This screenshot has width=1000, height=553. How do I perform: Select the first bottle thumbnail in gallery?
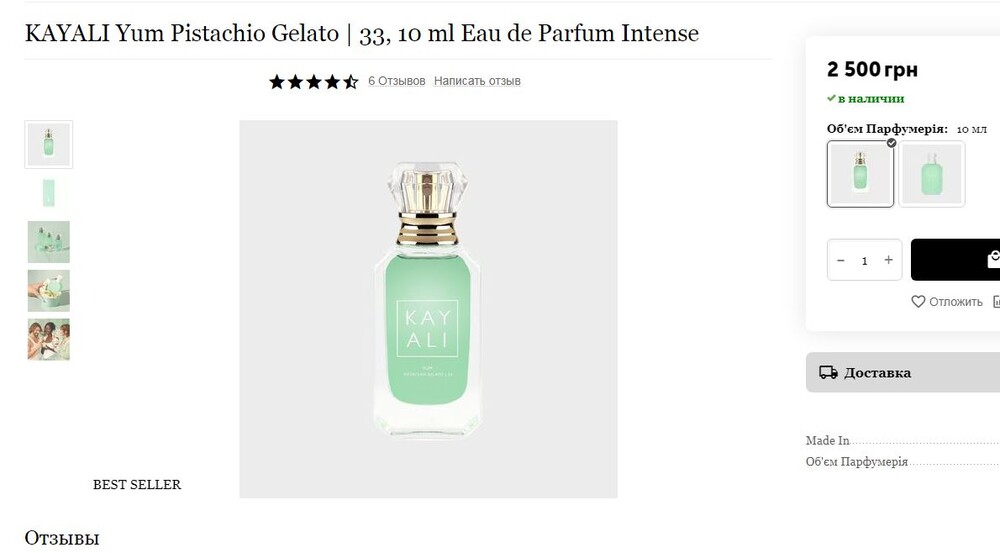[x=48, y=144]
